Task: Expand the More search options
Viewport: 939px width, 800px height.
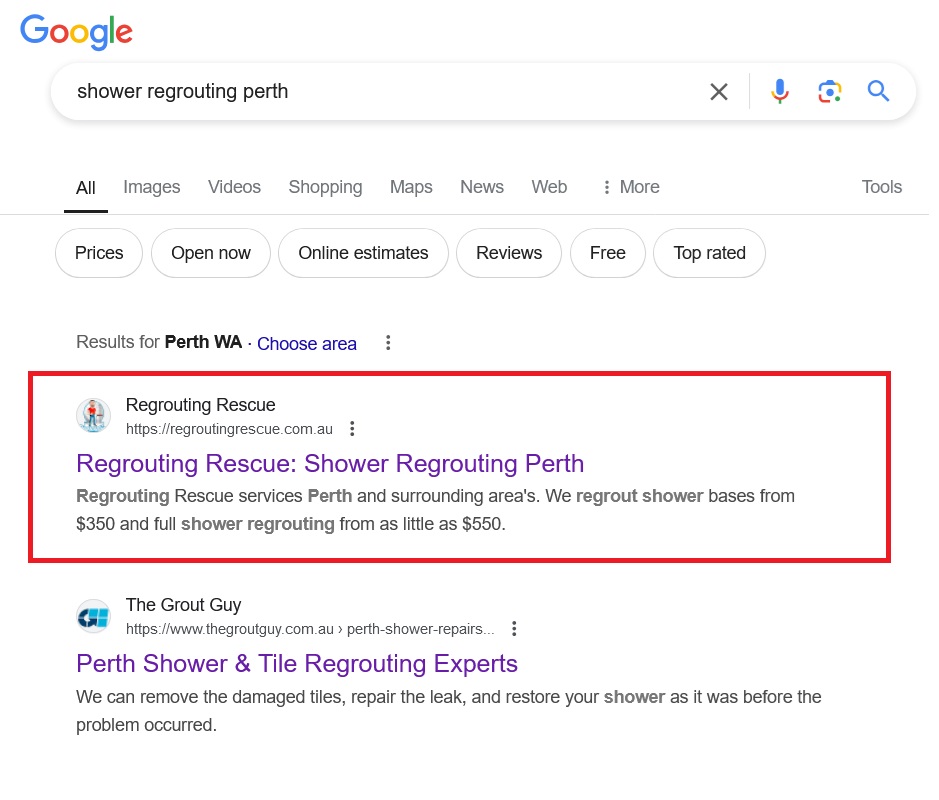Action: point(631,187)
